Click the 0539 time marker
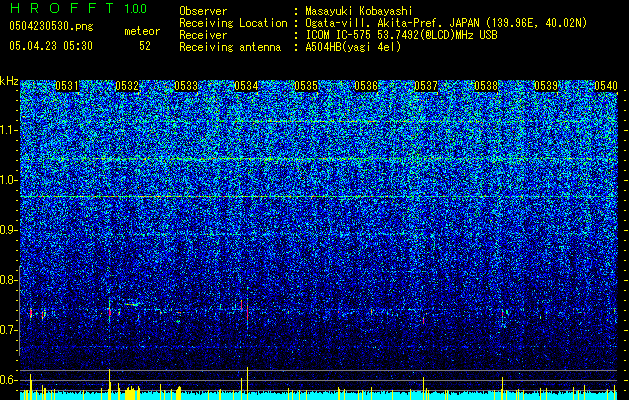 (546, 86)
